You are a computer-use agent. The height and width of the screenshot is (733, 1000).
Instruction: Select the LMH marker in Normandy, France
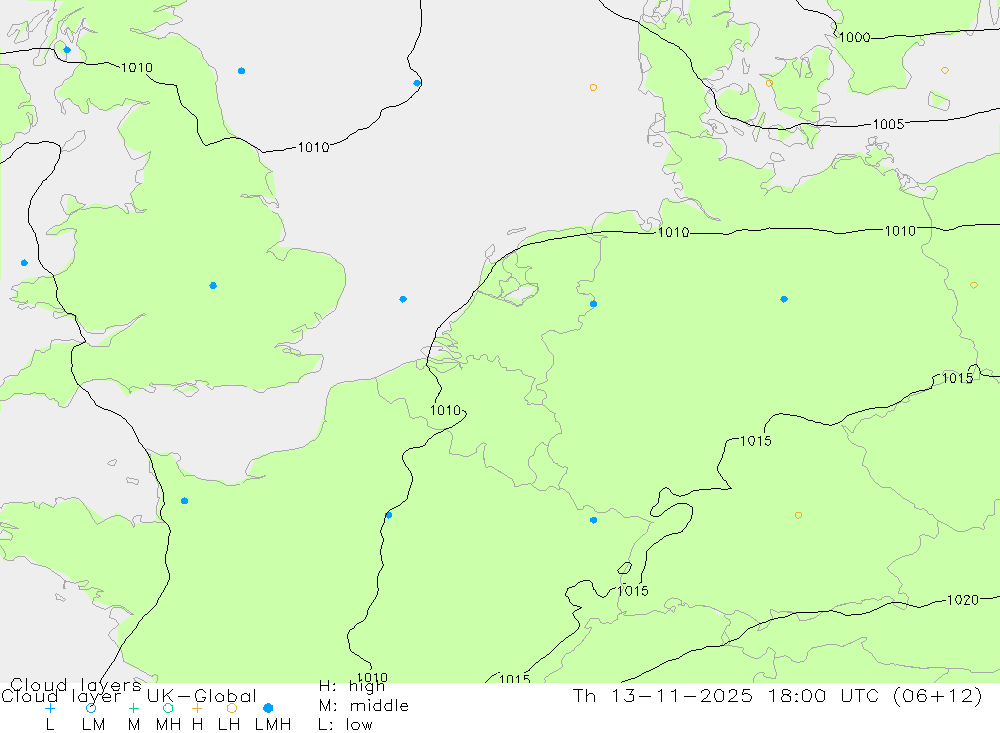coord(184,501)
